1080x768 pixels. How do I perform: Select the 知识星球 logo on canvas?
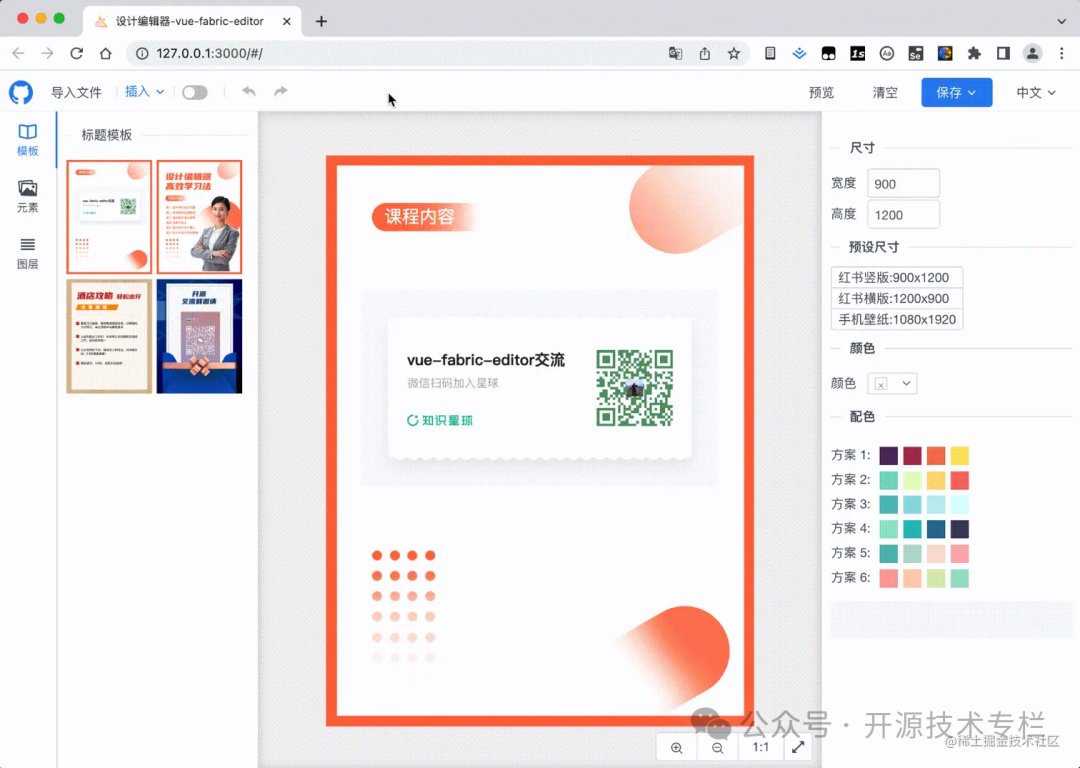439,420
